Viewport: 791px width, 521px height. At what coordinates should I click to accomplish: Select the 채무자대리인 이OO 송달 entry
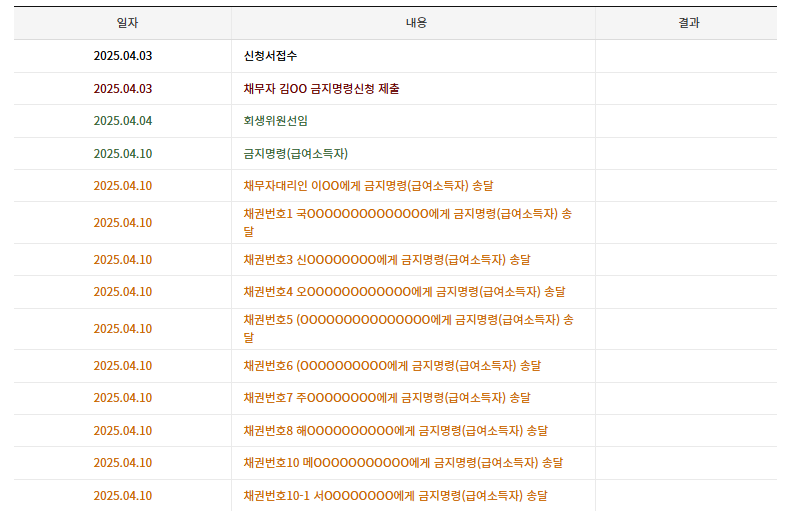368,186
